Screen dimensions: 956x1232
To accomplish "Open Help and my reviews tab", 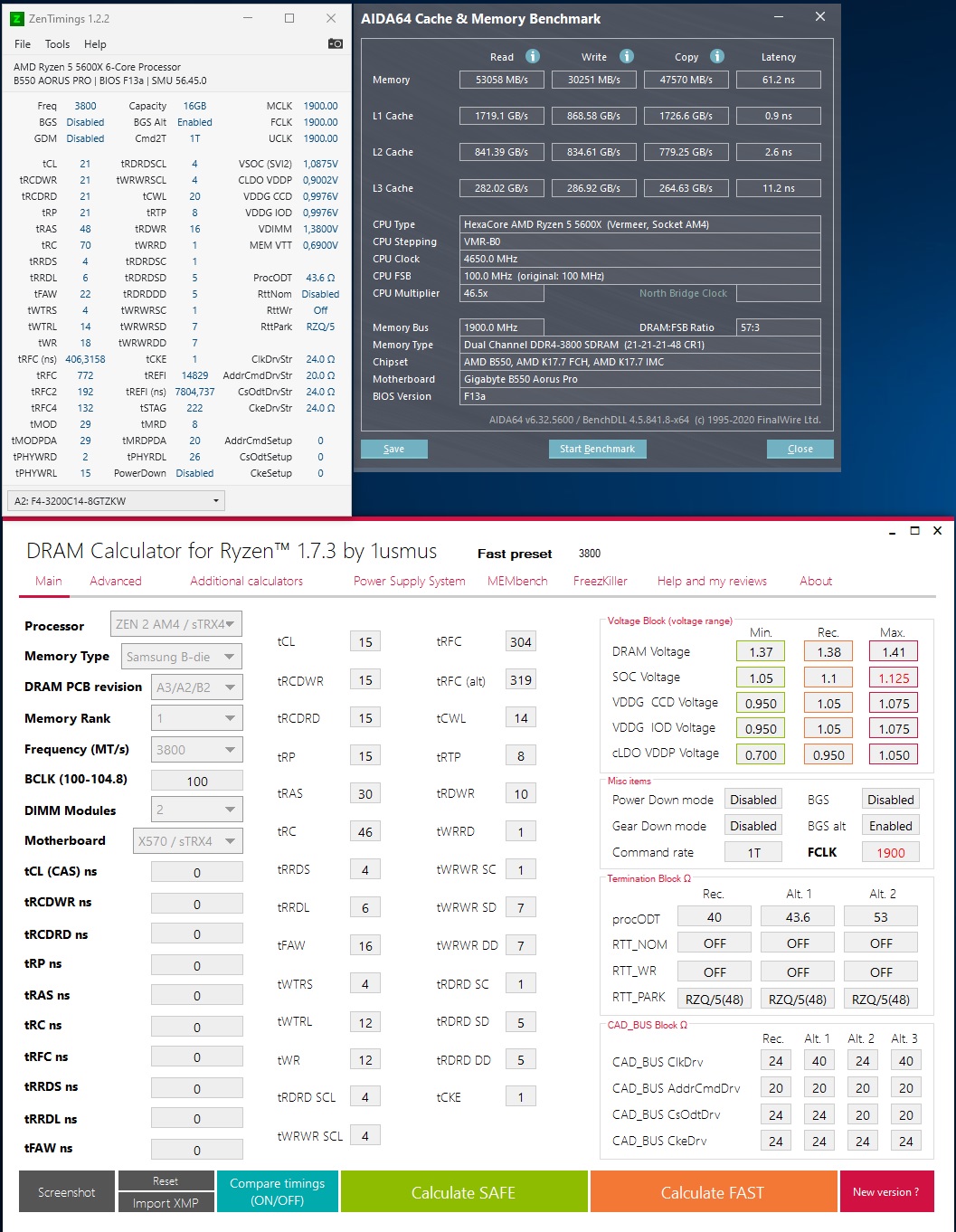I will [712, 581].
